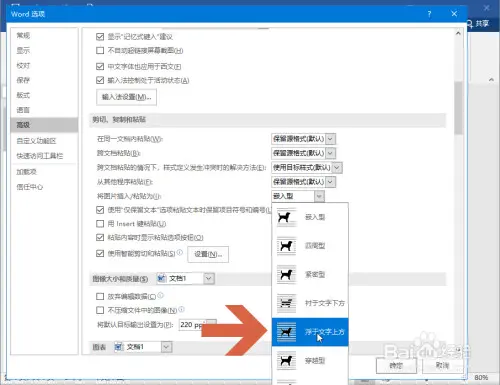Click 设置(N)... button

click(208, 254)
